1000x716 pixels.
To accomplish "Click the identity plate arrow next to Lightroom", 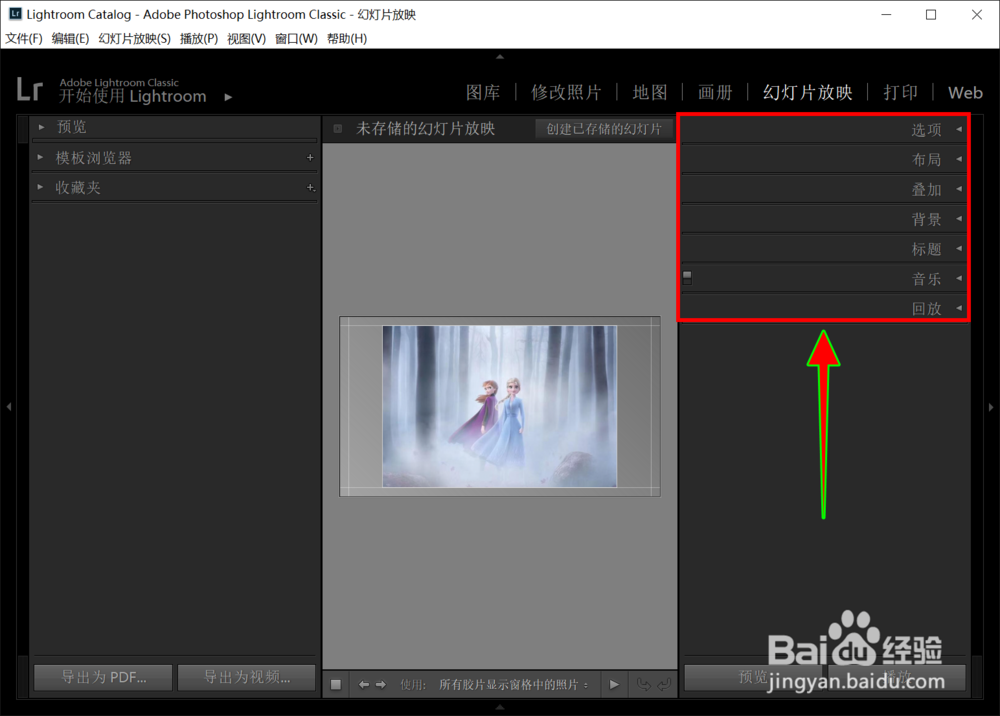I will click(x=228, y=98).
